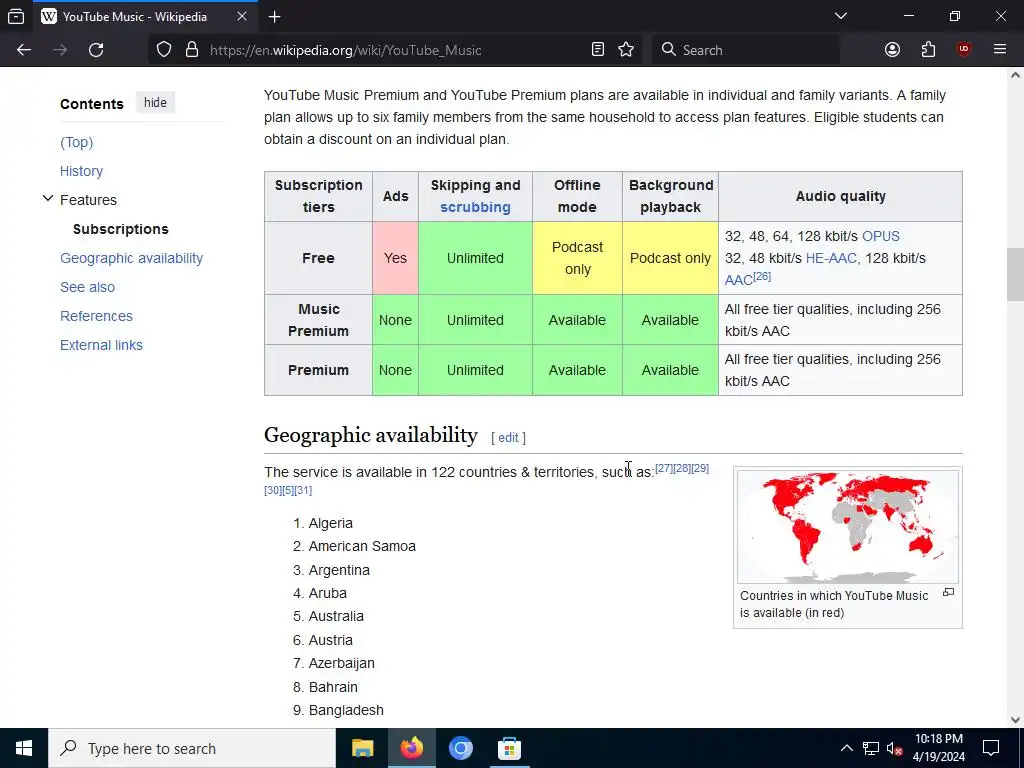Toggle reader view icon in address bar
This screenshot has width=1024, height=768.
[x=598, y=50]
